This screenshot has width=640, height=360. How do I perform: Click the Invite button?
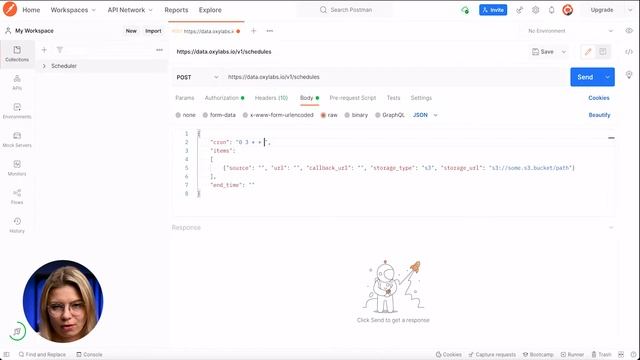tap(493, 10)
